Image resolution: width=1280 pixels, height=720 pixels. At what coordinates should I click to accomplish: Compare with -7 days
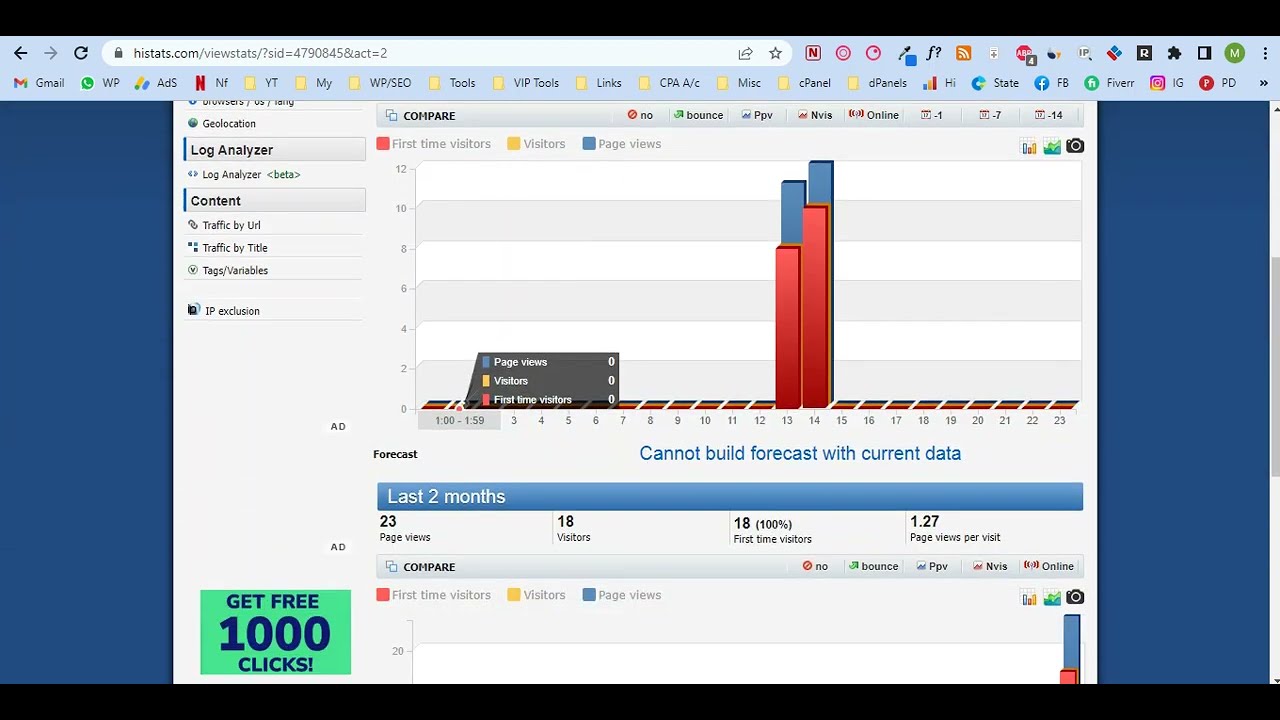point(991,115)
